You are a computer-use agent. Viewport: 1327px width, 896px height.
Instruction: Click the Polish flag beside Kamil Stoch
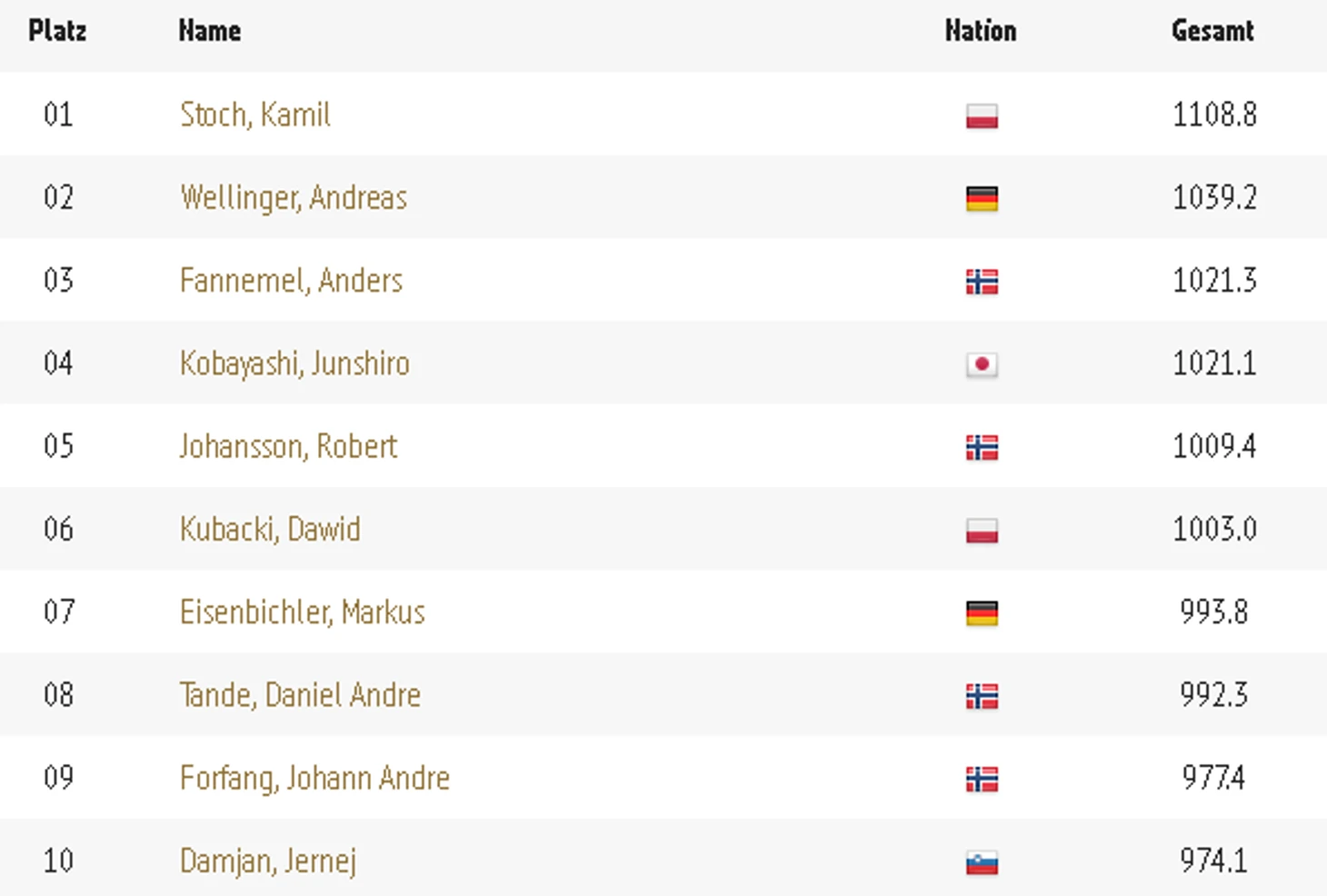pos(982,116)
